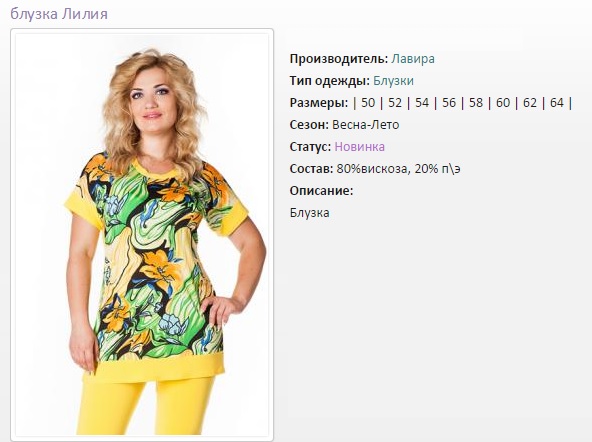
Task: Click the Весна-Лето season text
Action: click(x=365, y=125)
